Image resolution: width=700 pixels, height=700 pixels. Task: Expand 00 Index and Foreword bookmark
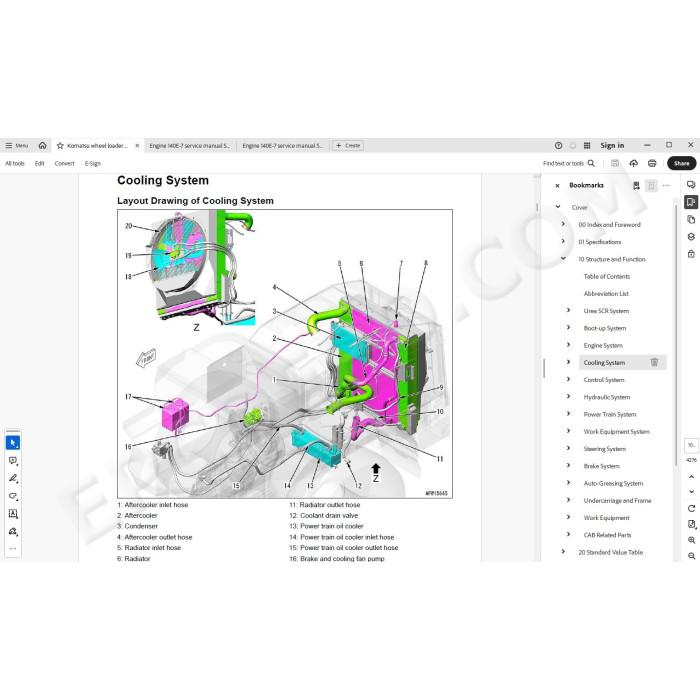tap(563, 224)
